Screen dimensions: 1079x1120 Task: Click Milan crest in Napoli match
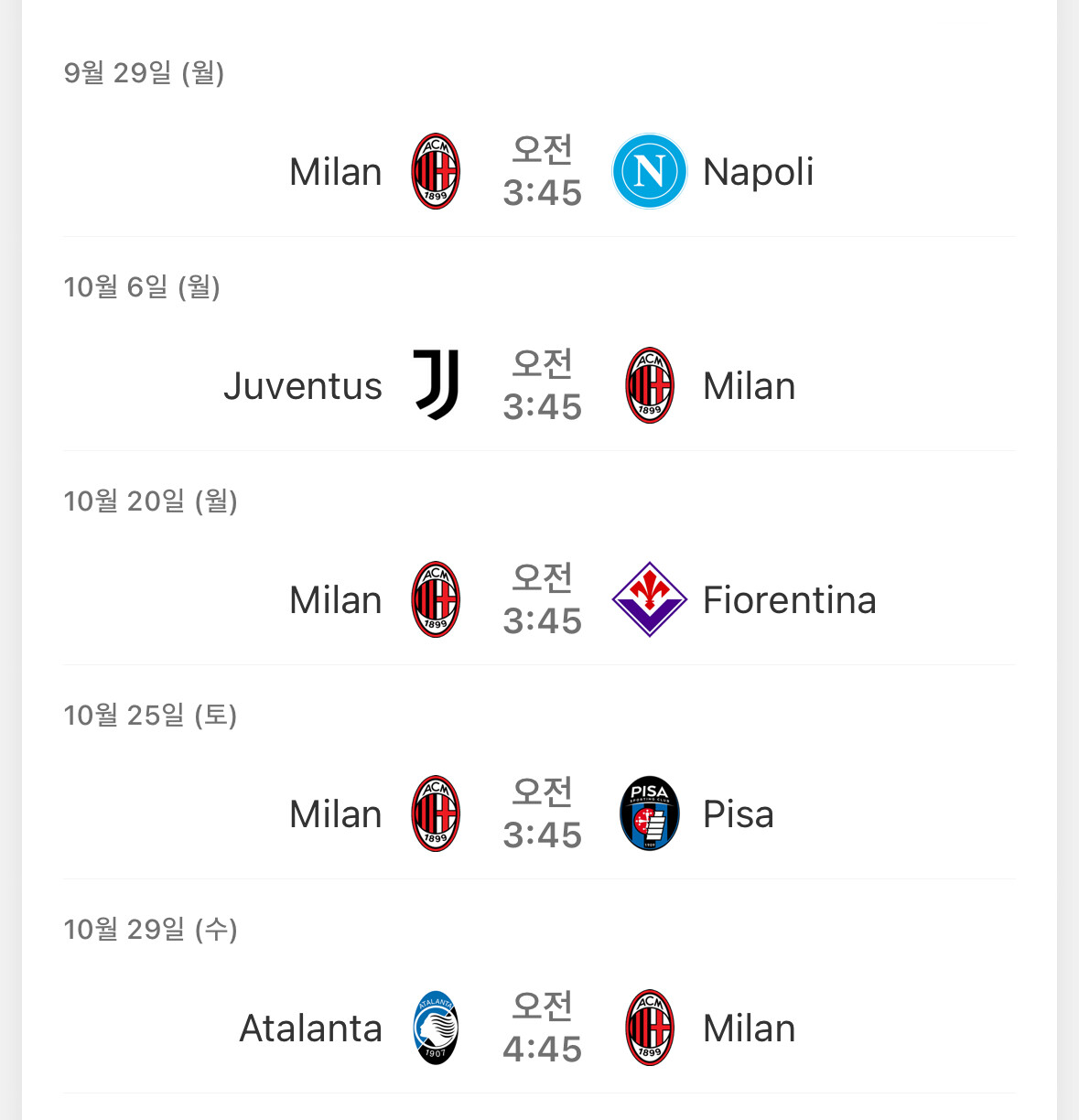(x=436, y=171)
